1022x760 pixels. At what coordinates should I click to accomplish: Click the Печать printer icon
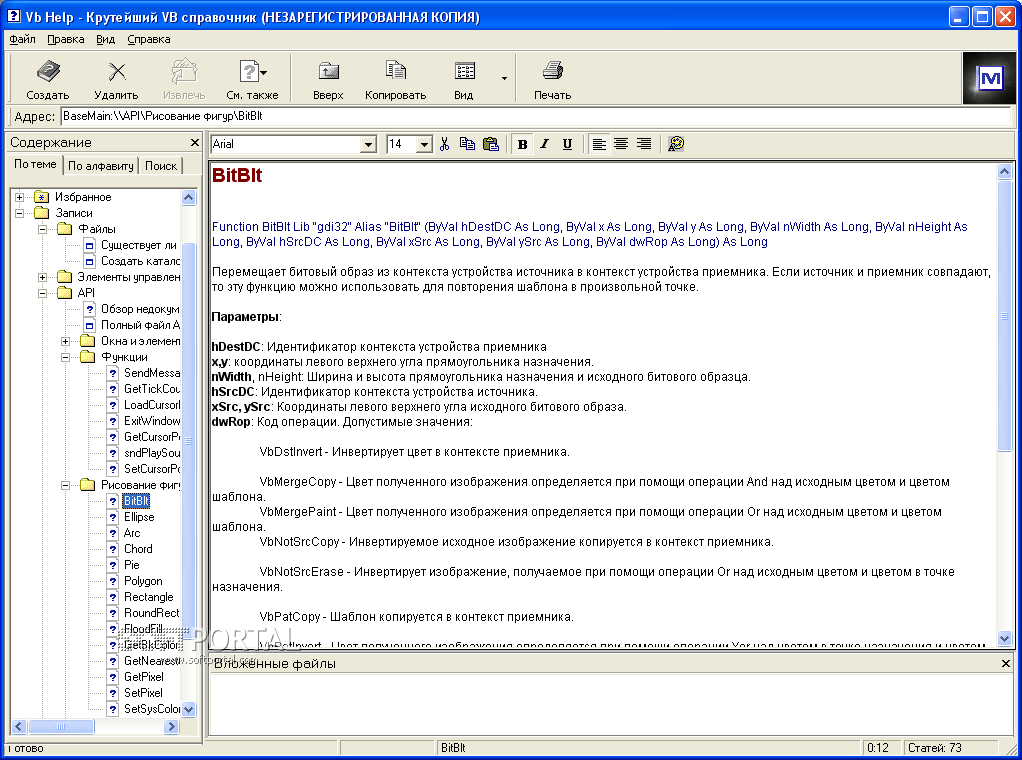pyautogui.click(x=553, y=70)
